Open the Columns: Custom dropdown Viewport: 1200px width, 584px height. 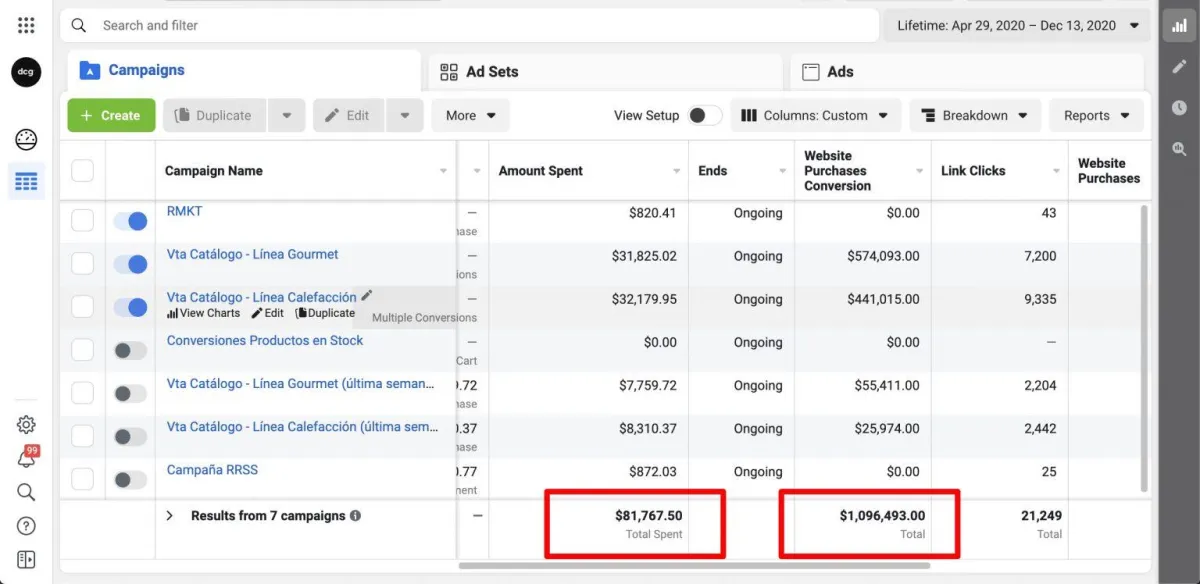[x=815, y=115]
